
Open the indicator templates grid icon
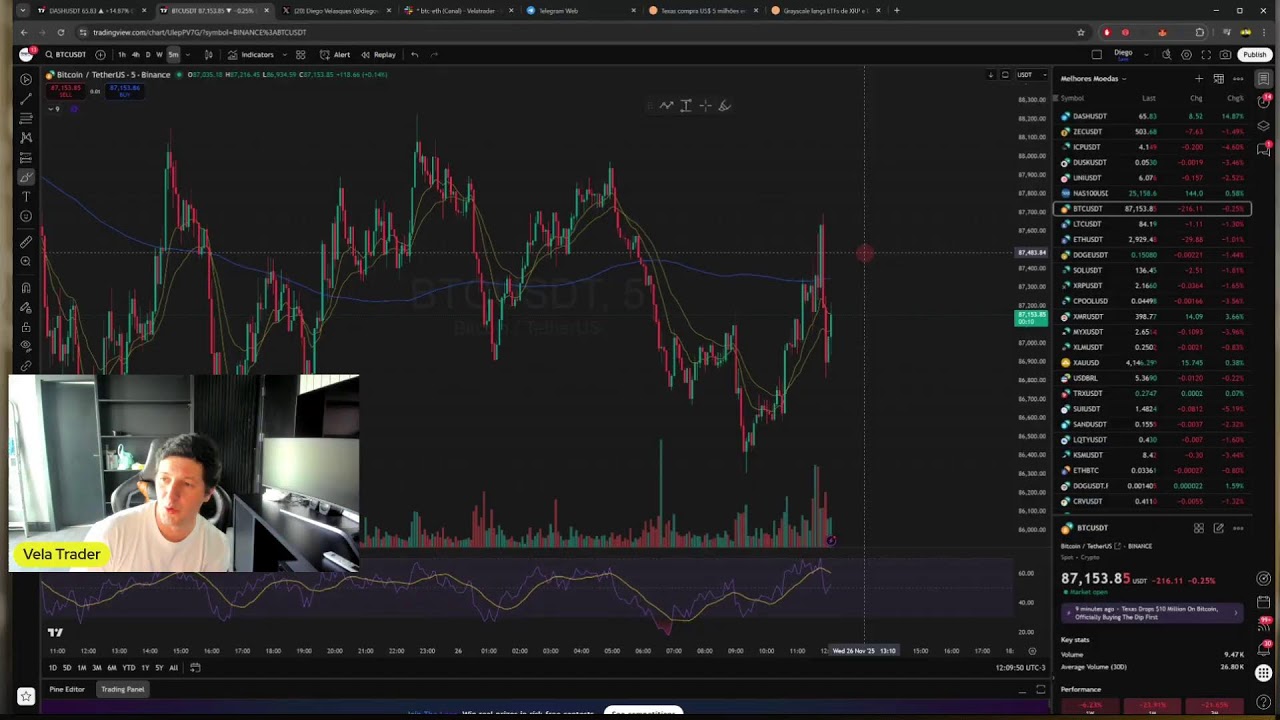pos(300,54)
